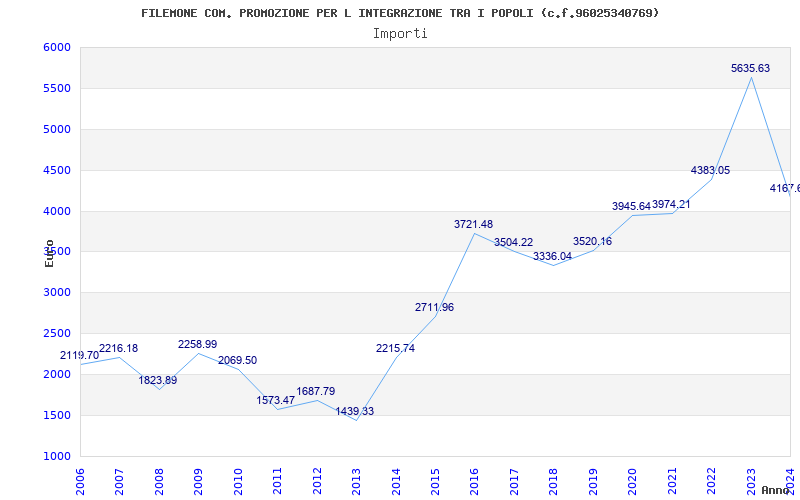Select the 3520.16 data label
Image resolution: width=800 pixels, height=500 pixels.
[x=592, y=241]
